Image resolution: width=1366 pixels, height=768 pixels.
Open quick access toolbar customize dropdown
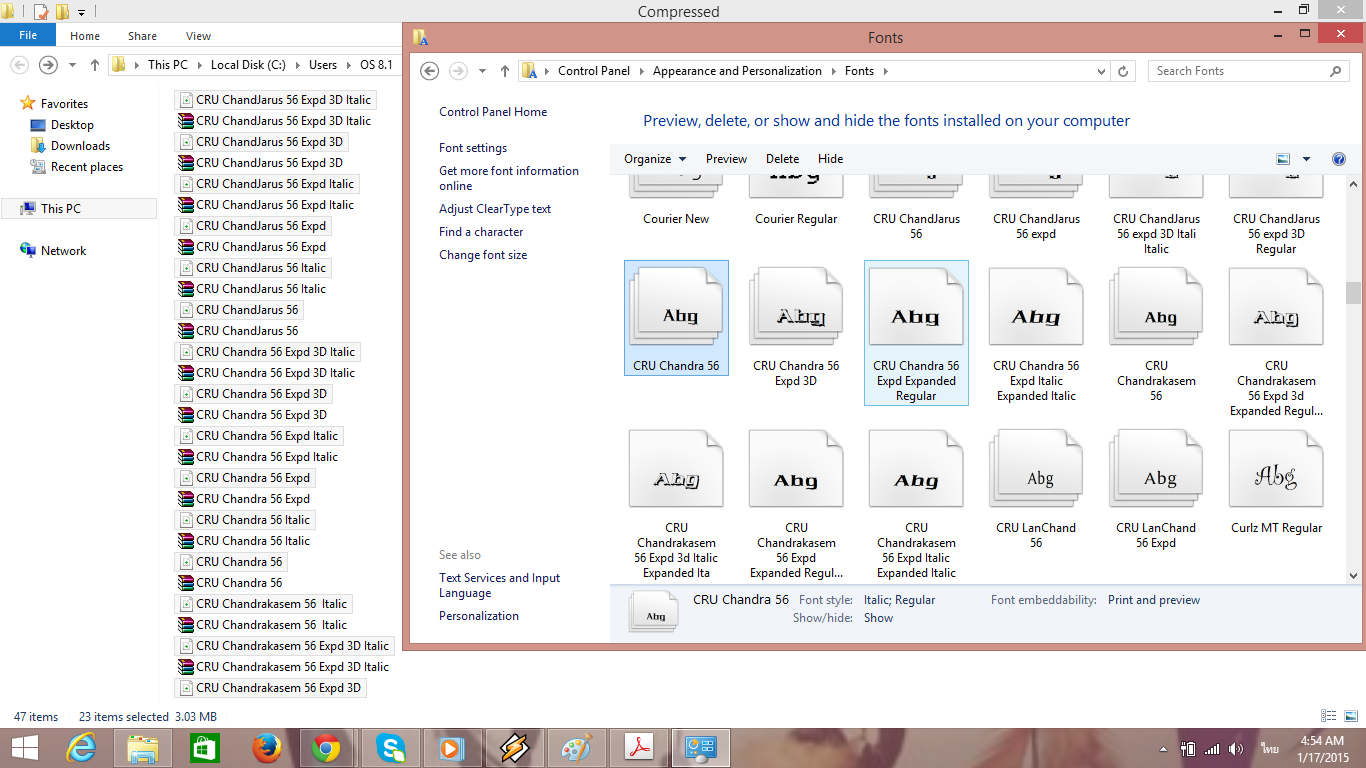tap(82, 13)
